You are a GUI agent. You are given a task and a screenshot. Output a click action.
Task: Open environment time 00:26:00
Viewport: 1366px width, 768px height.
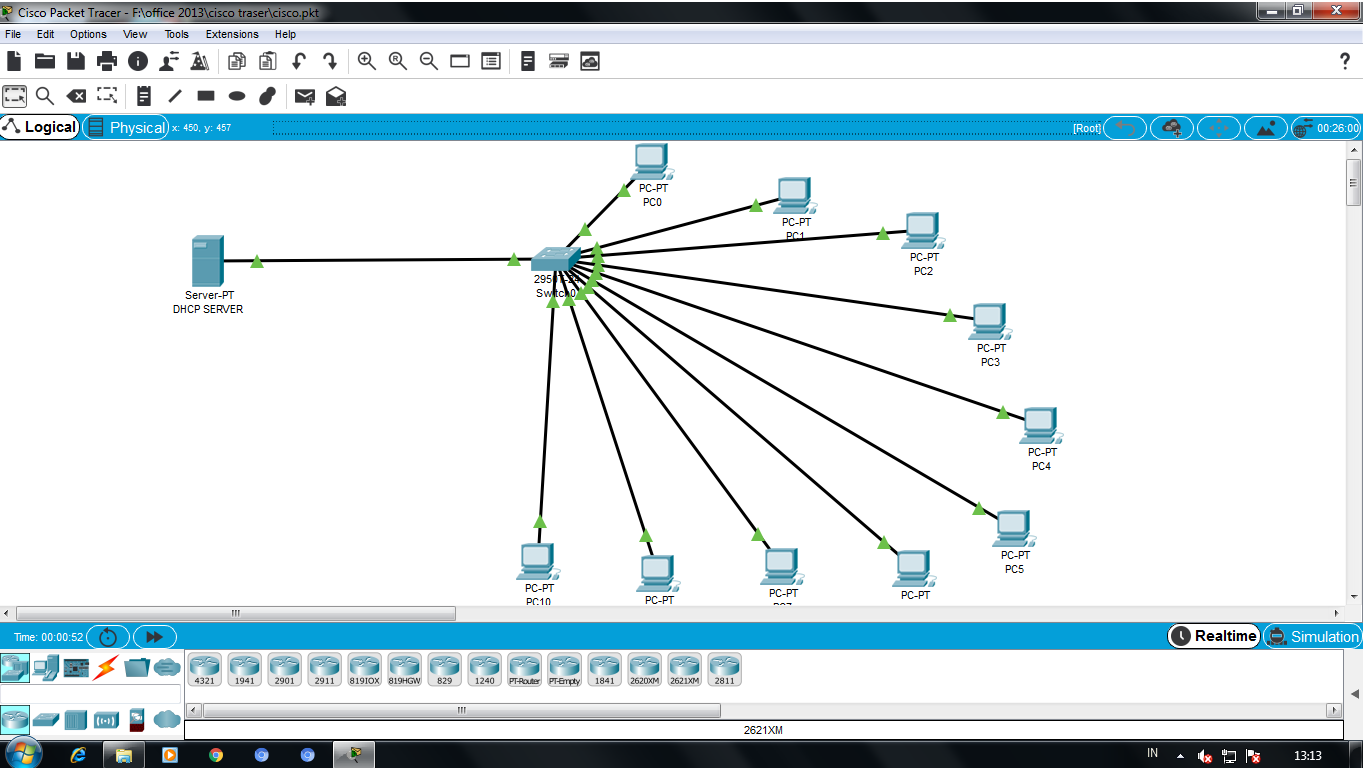pos(1327,128)
